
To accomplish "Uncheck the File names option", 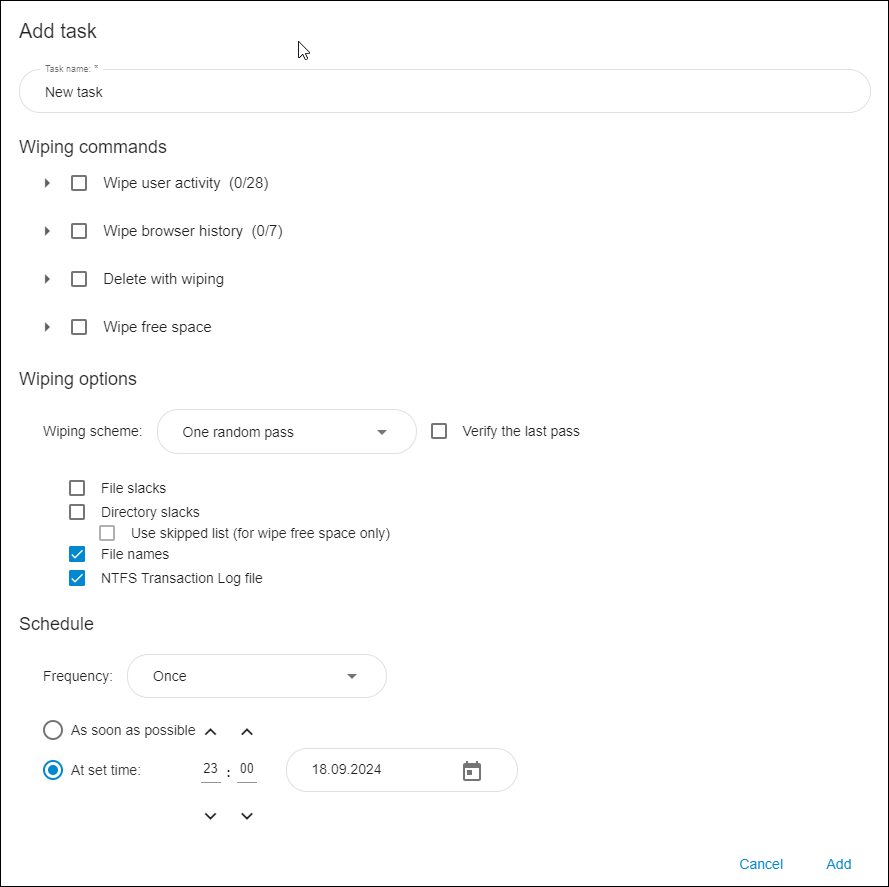I will tap(77, 554).
